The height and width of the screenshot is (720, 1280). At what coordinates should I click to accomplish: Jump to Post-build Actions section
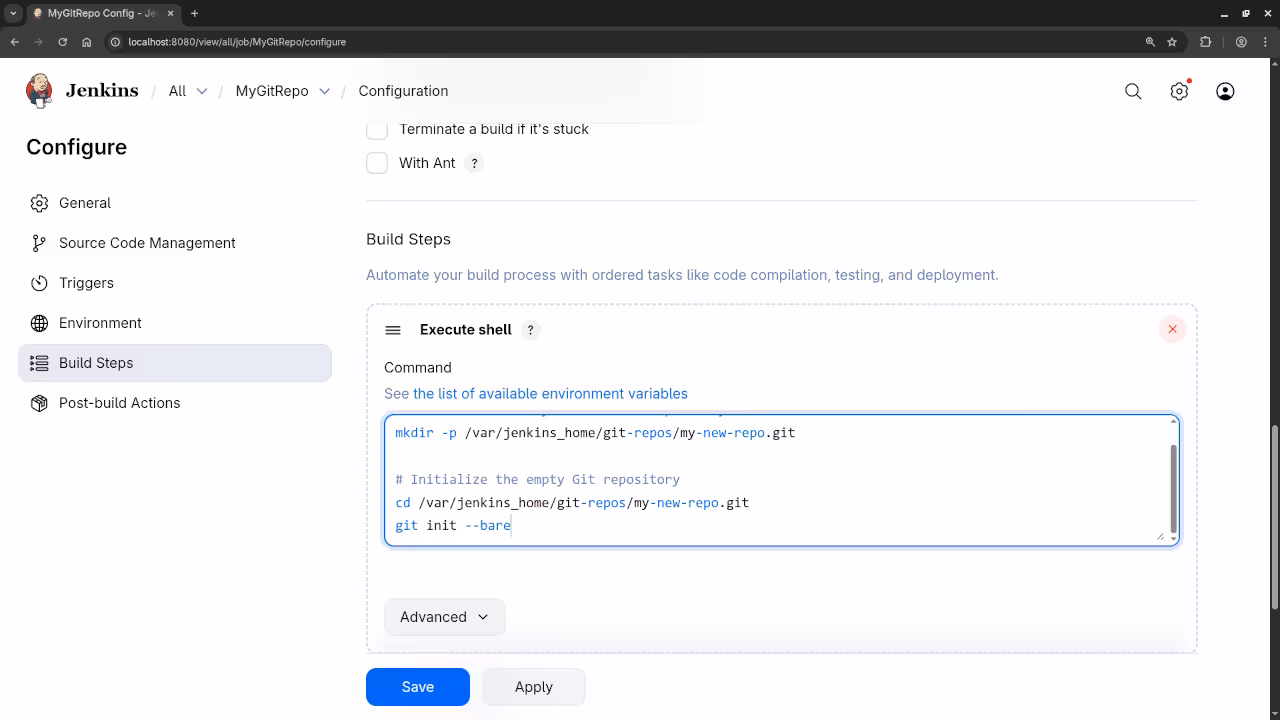pos(119,403)
